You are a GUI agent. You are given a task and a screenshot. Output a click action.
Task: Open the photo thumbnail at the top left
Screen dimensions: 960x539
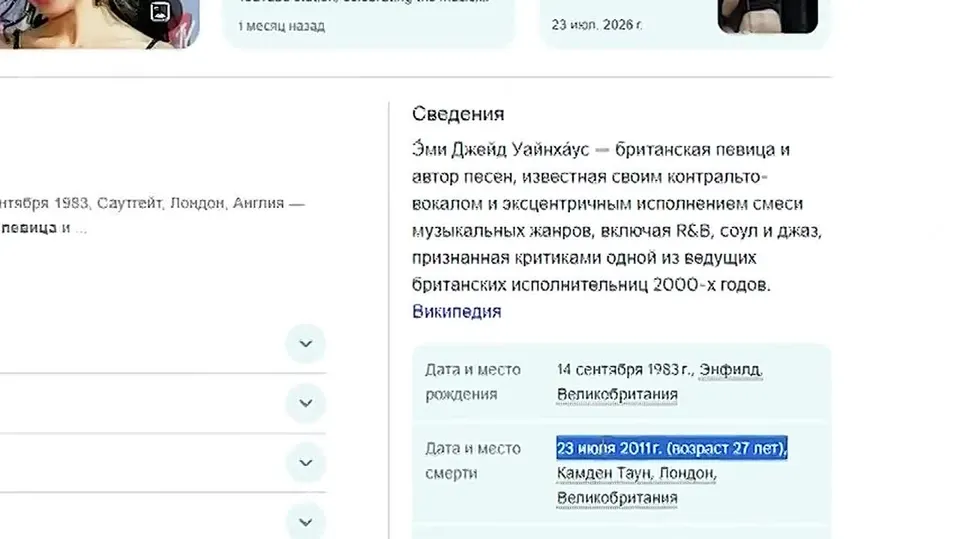pyautogui.click(x=98, y=23)
